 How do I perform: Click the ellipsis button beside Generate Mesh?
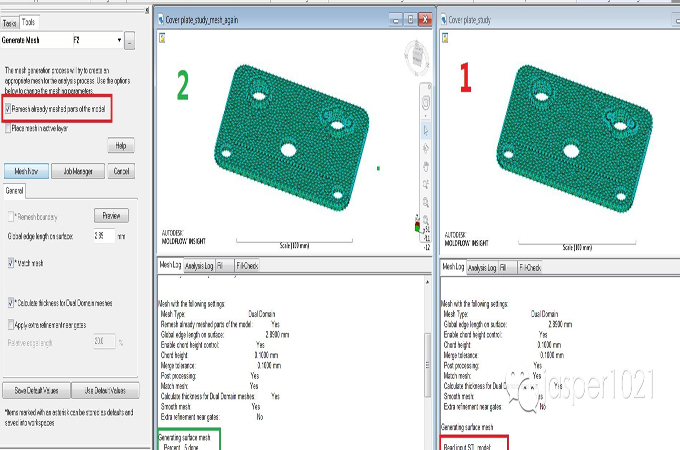click(x=129, y=40)
